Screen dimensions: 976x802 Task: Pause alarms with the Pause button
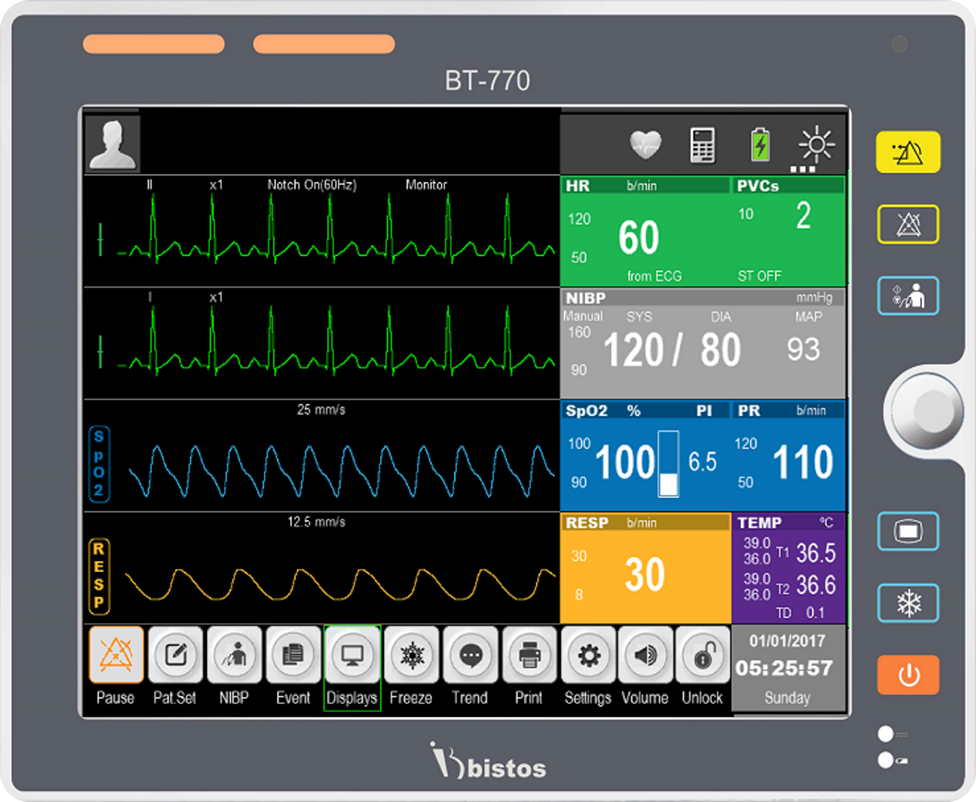116,657
